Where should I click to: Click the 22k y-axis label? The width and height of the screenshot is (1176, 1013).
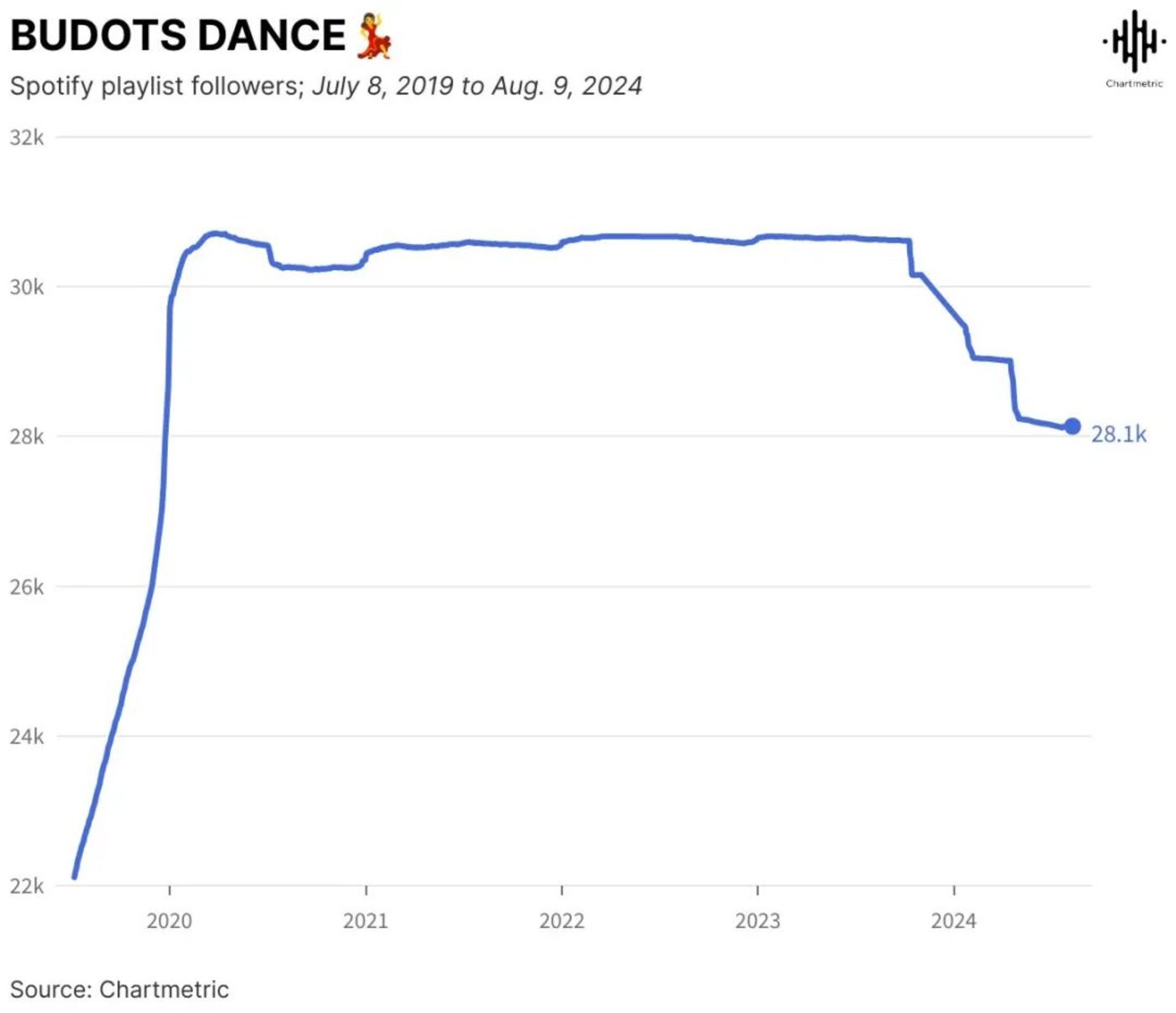pos(27,886)
